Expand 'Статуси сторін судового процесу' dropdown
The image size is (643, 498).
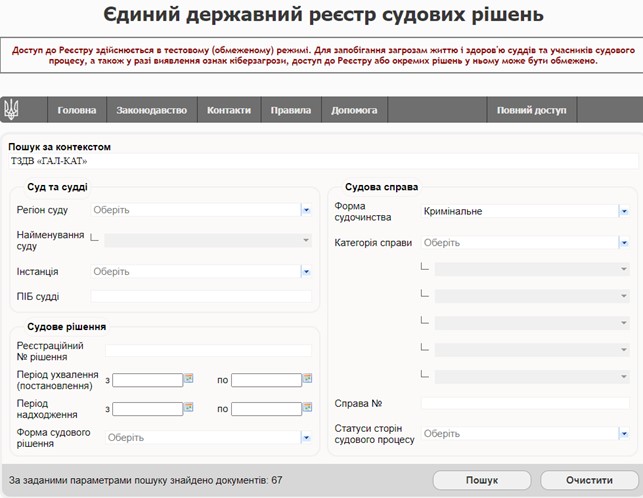(x=623, y=434)
